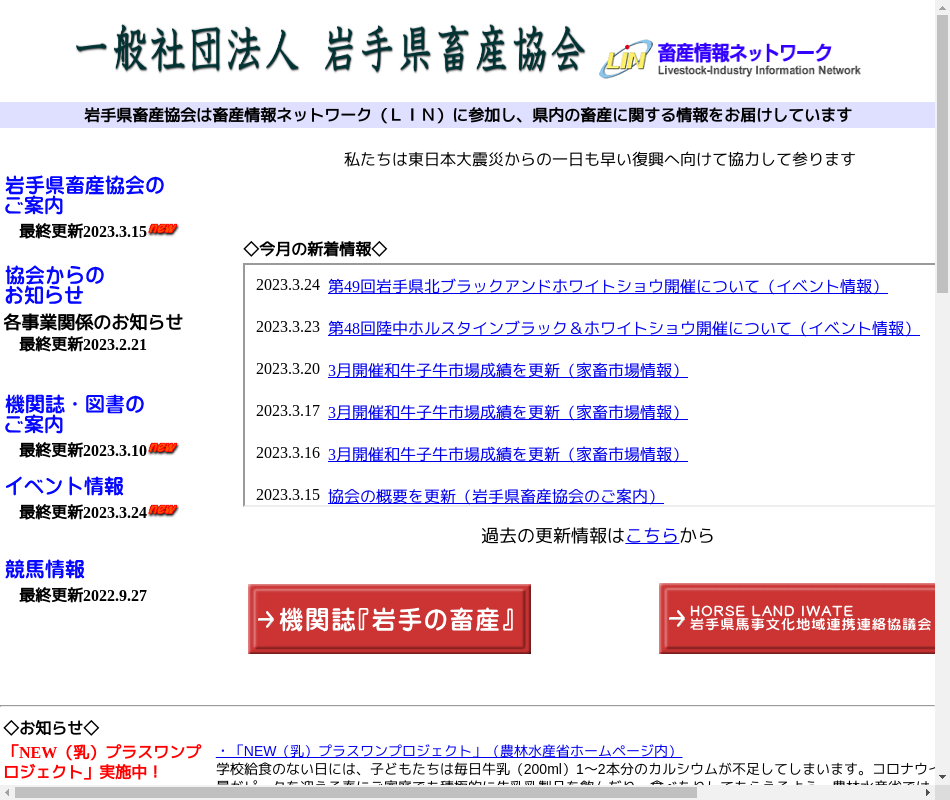This screenshot has height=800, width=950.
Task: Click the 東日本大震災 recovery message text
Action: (600, 159)
